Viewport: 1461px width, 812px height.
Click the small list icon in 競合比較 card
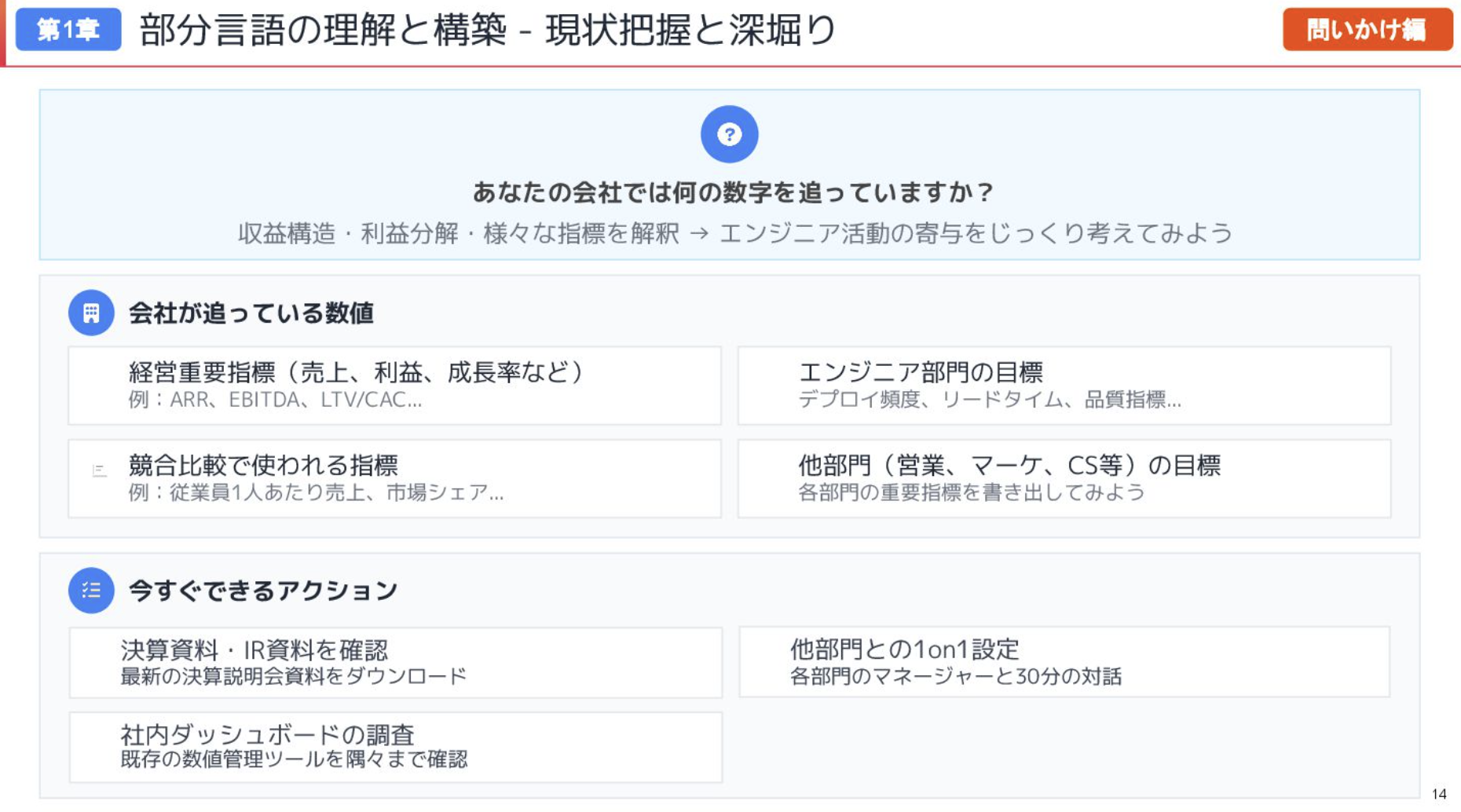point(100,470)
